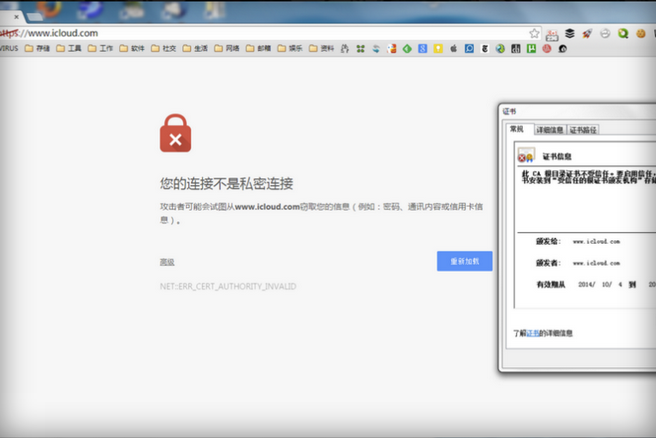Click the 2014/10/4 validity start date
Screen dimensions: 656x438
point(600,284)
